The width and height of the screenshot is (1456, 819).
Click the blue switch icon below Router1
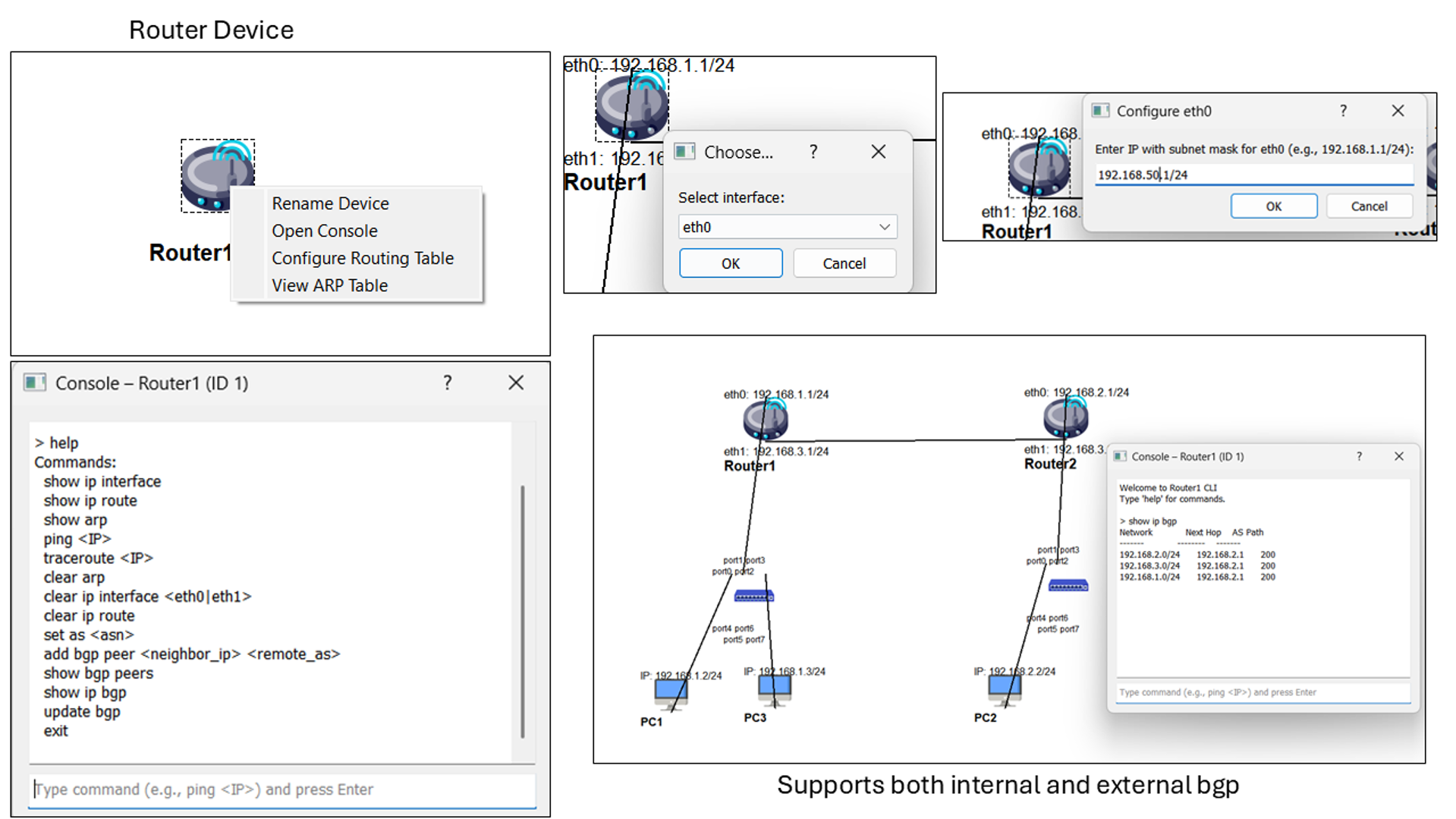pyautogui.click(x=753, y=597)
